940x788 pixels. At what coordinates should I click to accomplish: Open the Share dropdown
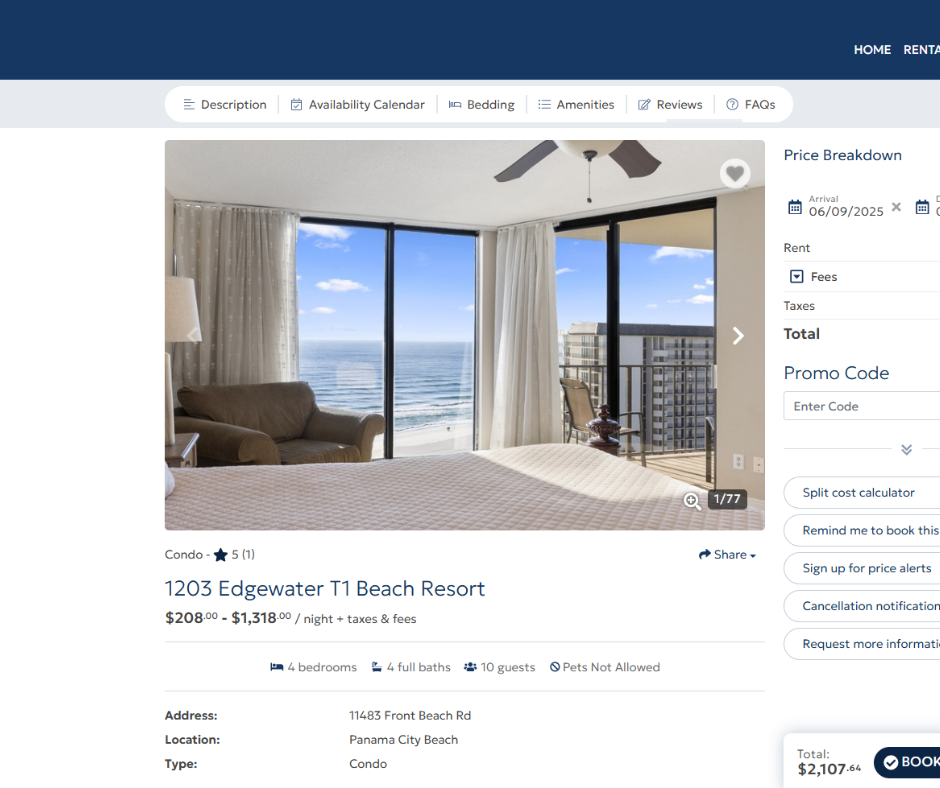point(727,555)
